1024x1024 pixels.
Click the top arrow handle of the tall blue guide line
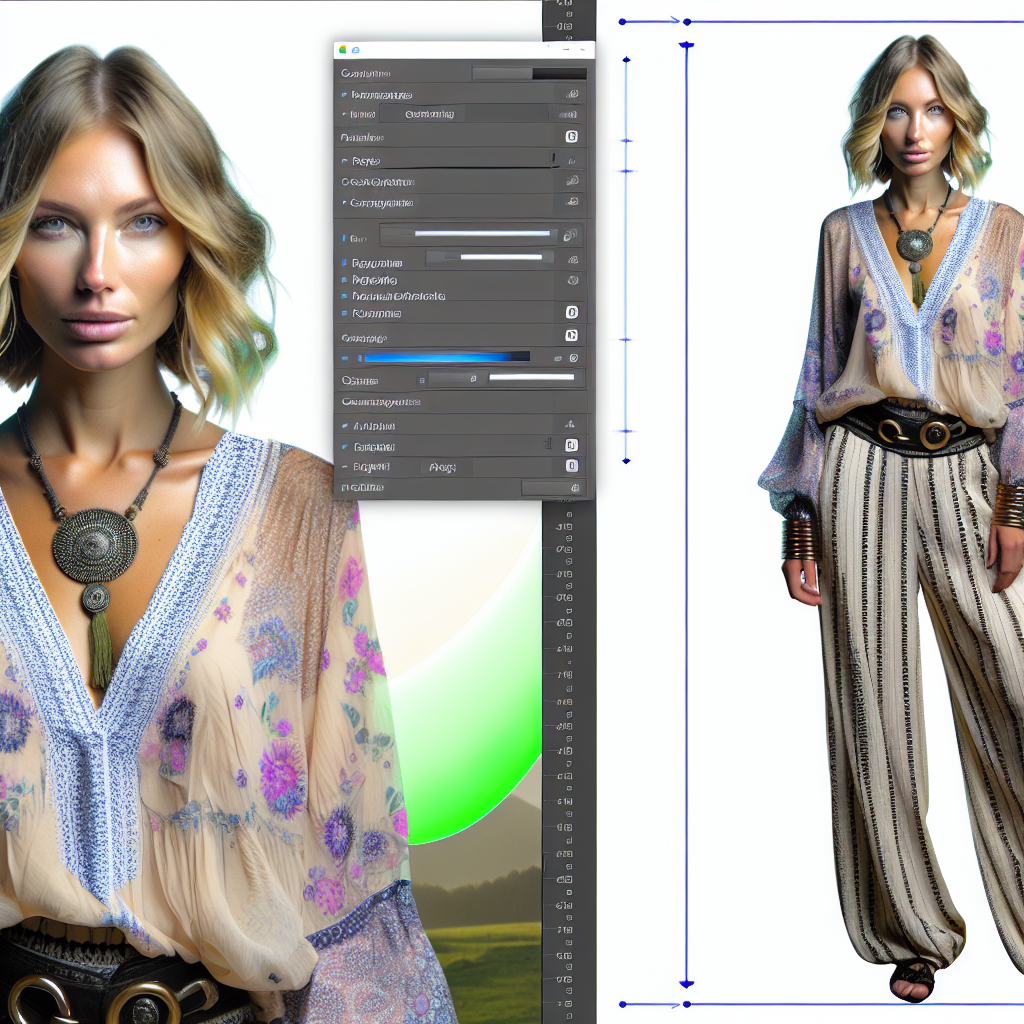(x=686, y=46)
